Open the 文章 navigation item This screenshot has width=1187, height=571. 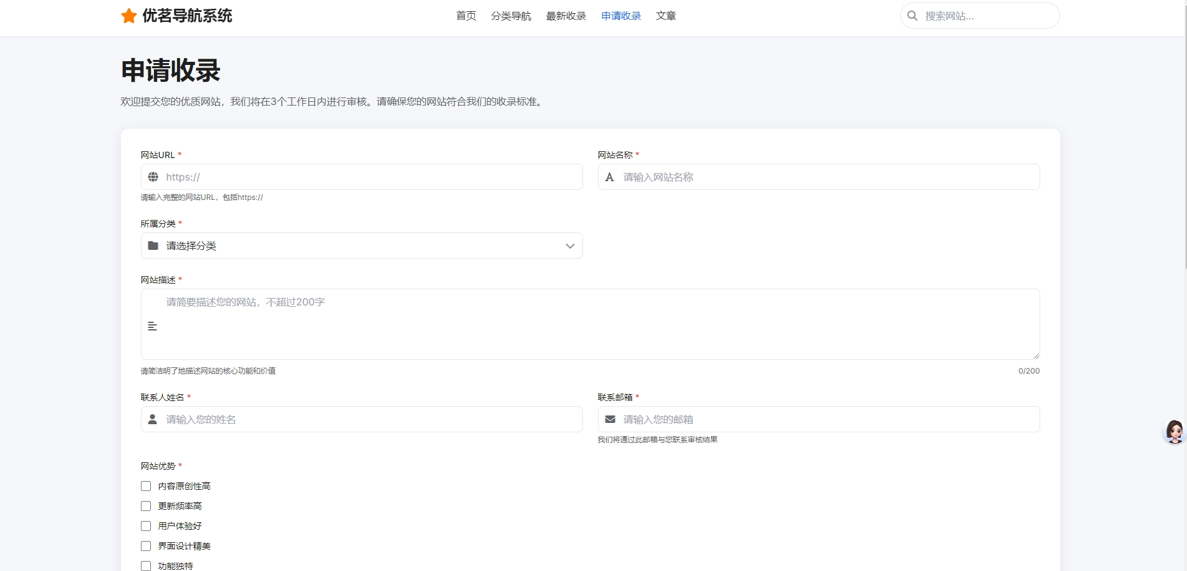coord(666,16)
